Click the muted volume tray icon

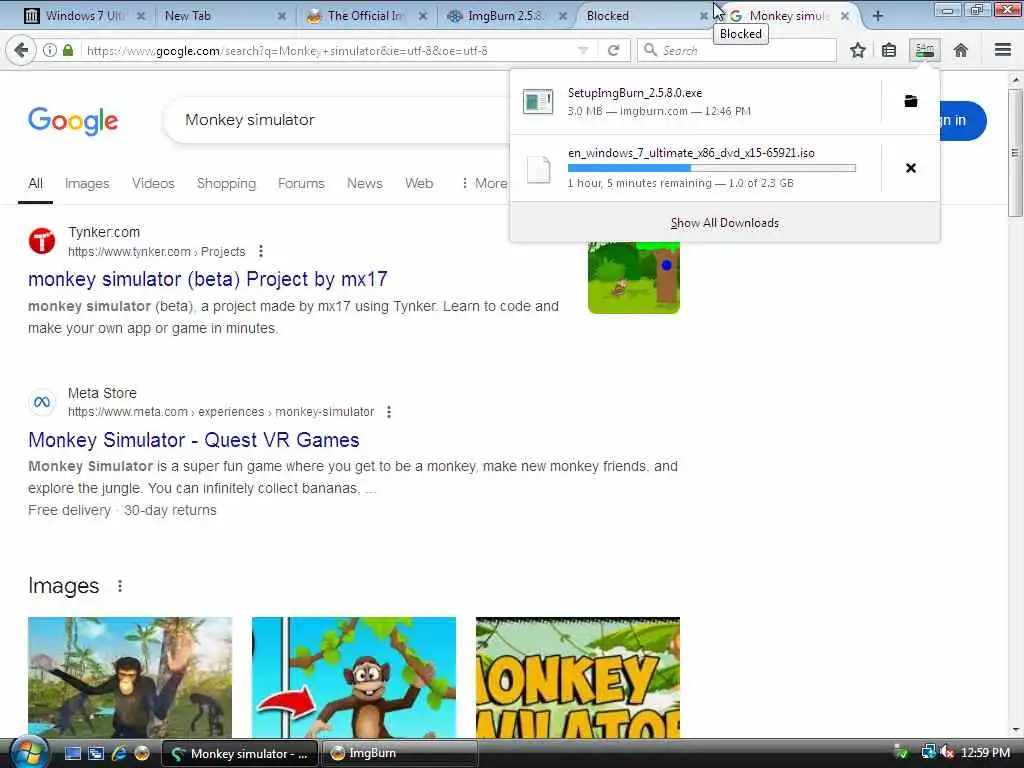tap(948, 753)
